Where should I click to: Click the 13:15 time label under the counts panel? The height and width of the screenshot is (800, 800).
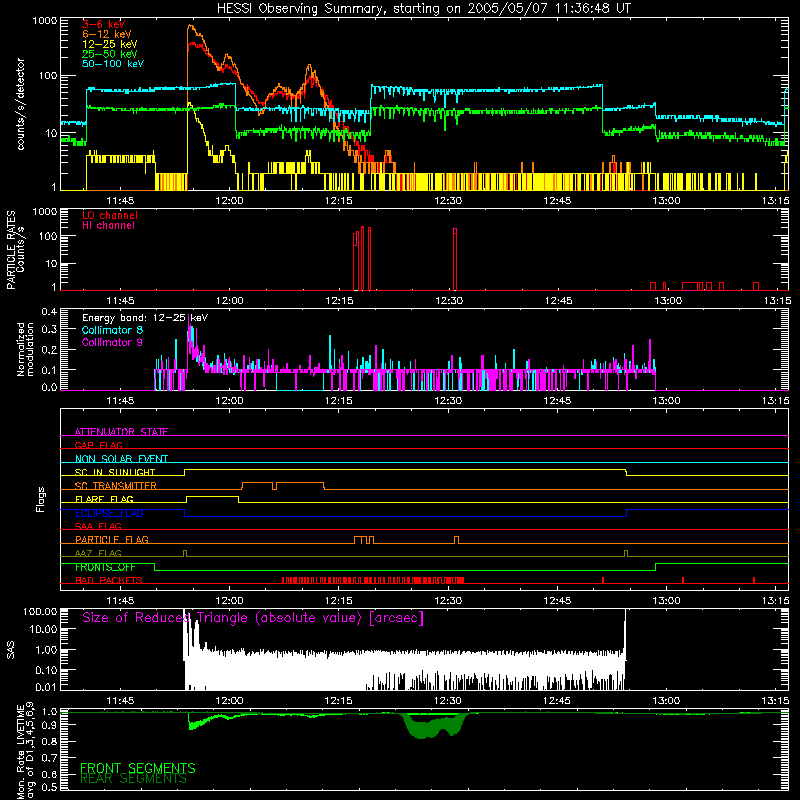tap(776, 201)
